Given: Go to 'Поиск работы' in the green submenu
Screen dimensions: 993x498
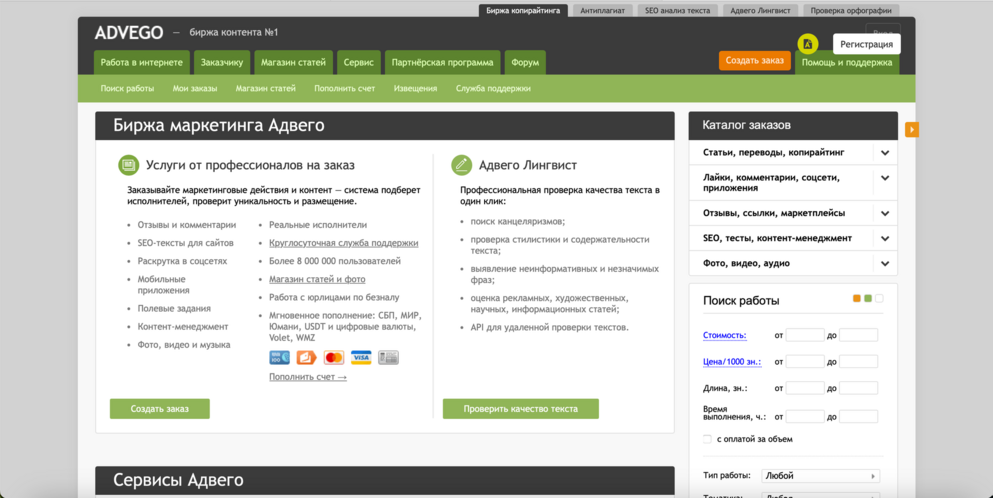Looking at the screenshot, I should 127,89.
